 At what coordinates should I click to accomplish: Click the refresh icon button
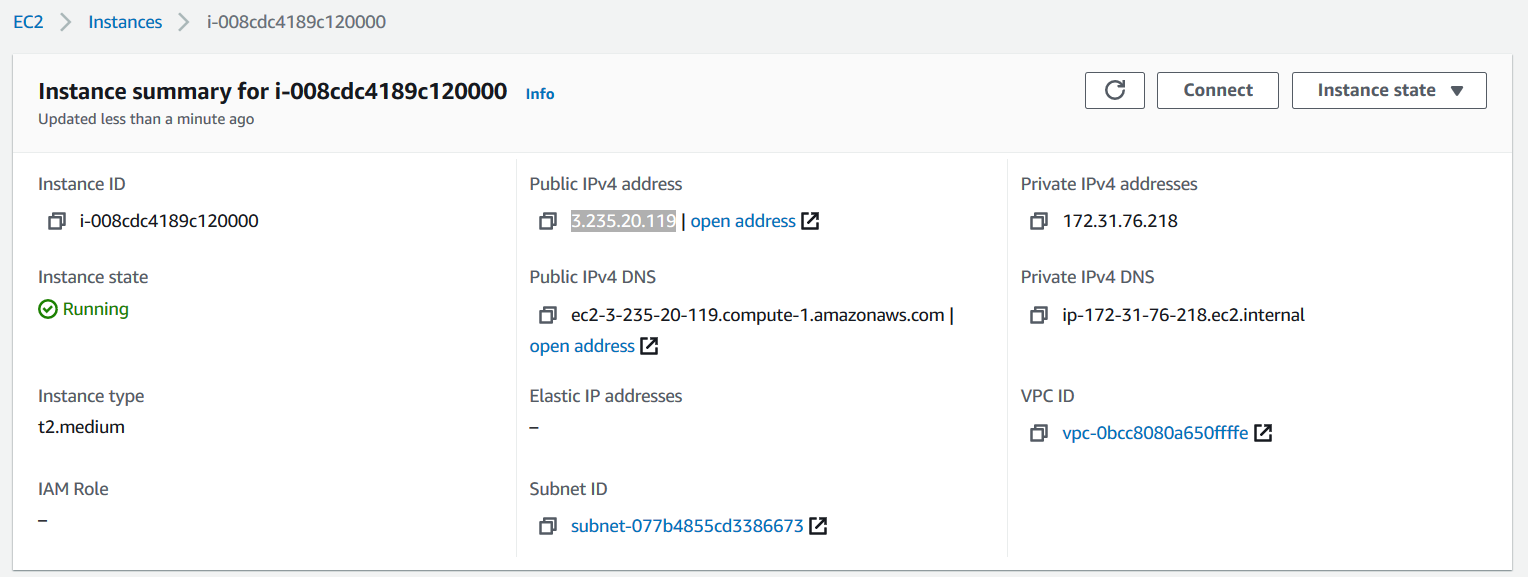pyautogui.click(x=1115, y=90)
